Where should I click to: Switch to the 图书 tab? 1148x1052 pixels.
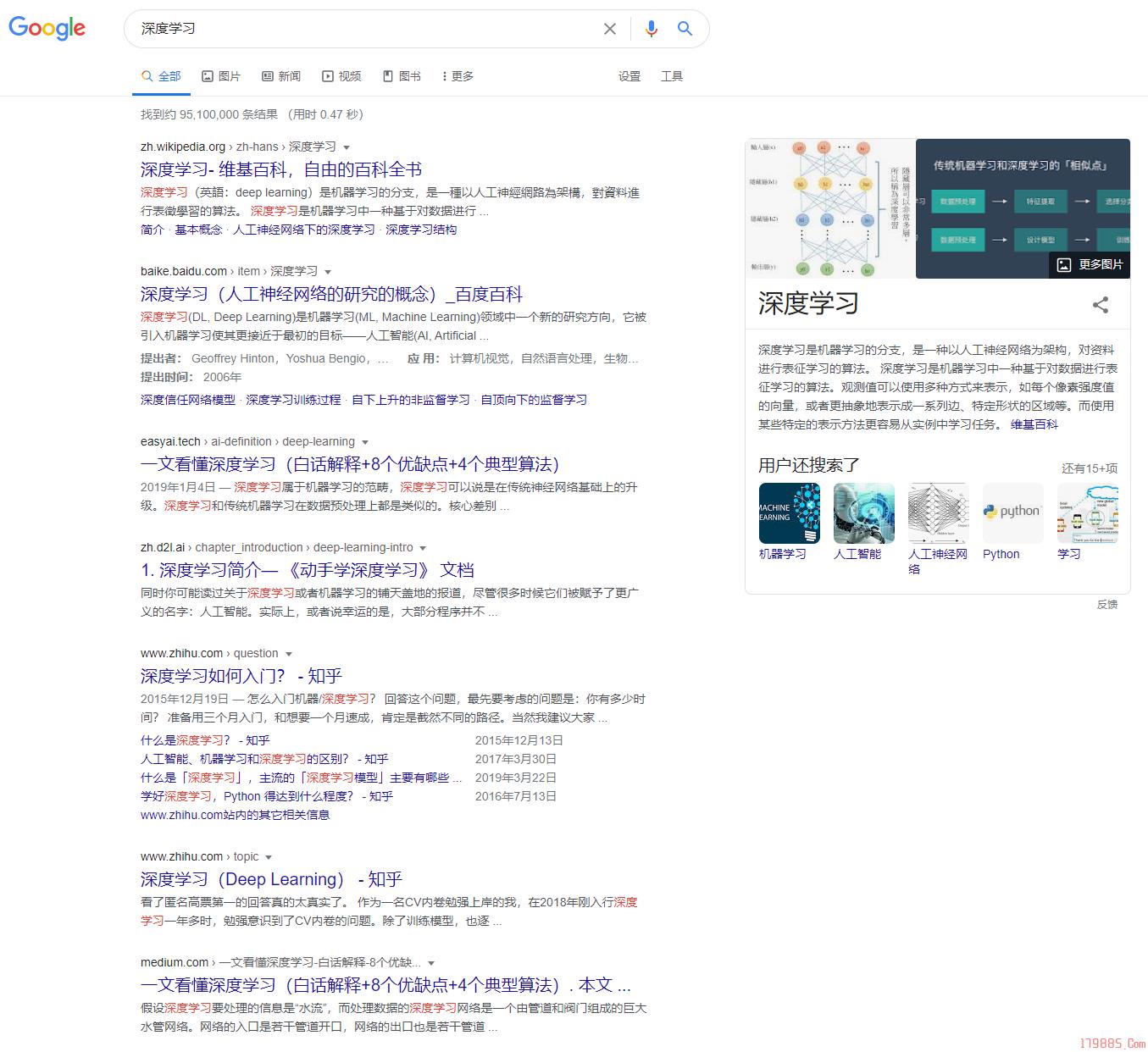[x=402, y=75]
